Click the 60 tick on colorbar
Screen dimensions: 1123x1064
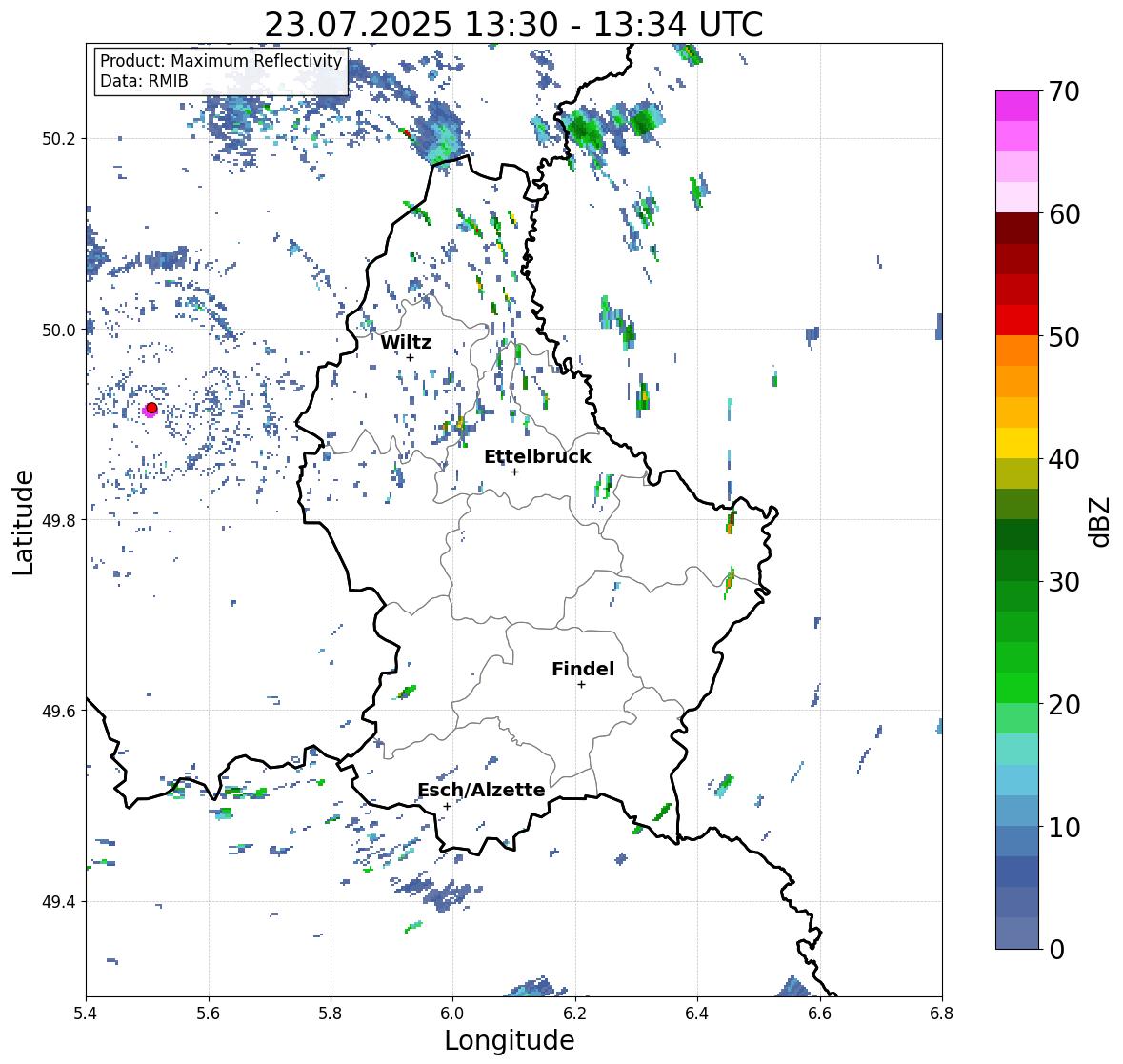[x=1063, y=214]
